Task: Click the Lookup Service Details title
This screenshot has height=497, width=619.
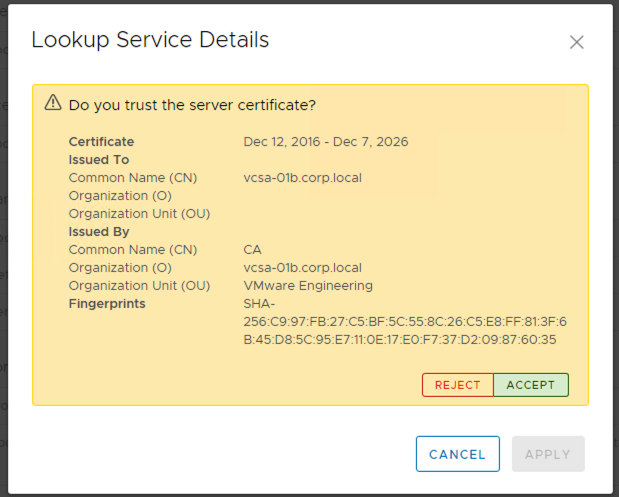Action: click(x=150, y=40)
